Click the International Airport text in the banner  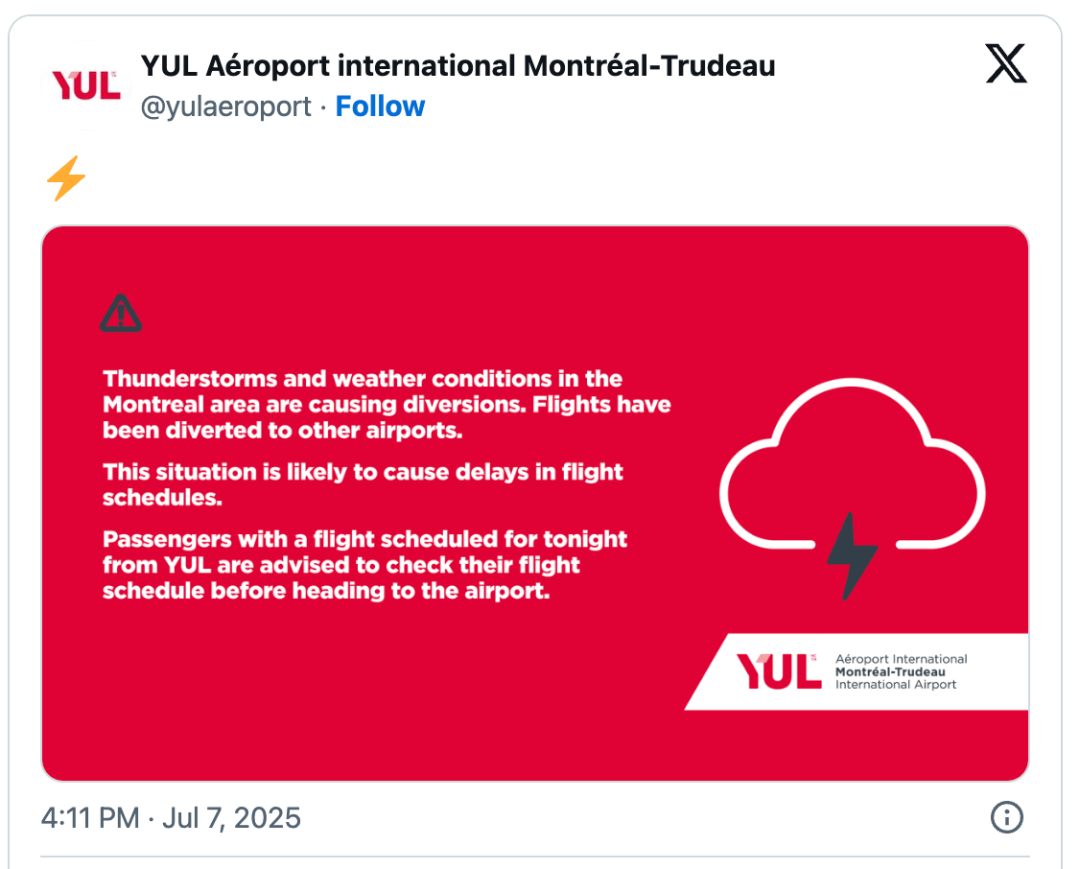click(x=895, y=684)
